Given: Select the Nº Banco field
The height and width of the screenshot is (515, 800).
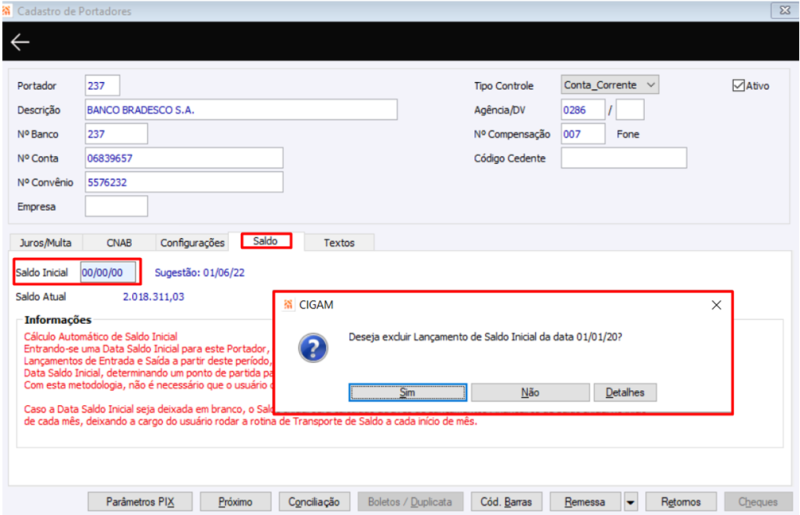Looking at the screenshot, I should tap(116, 134).
